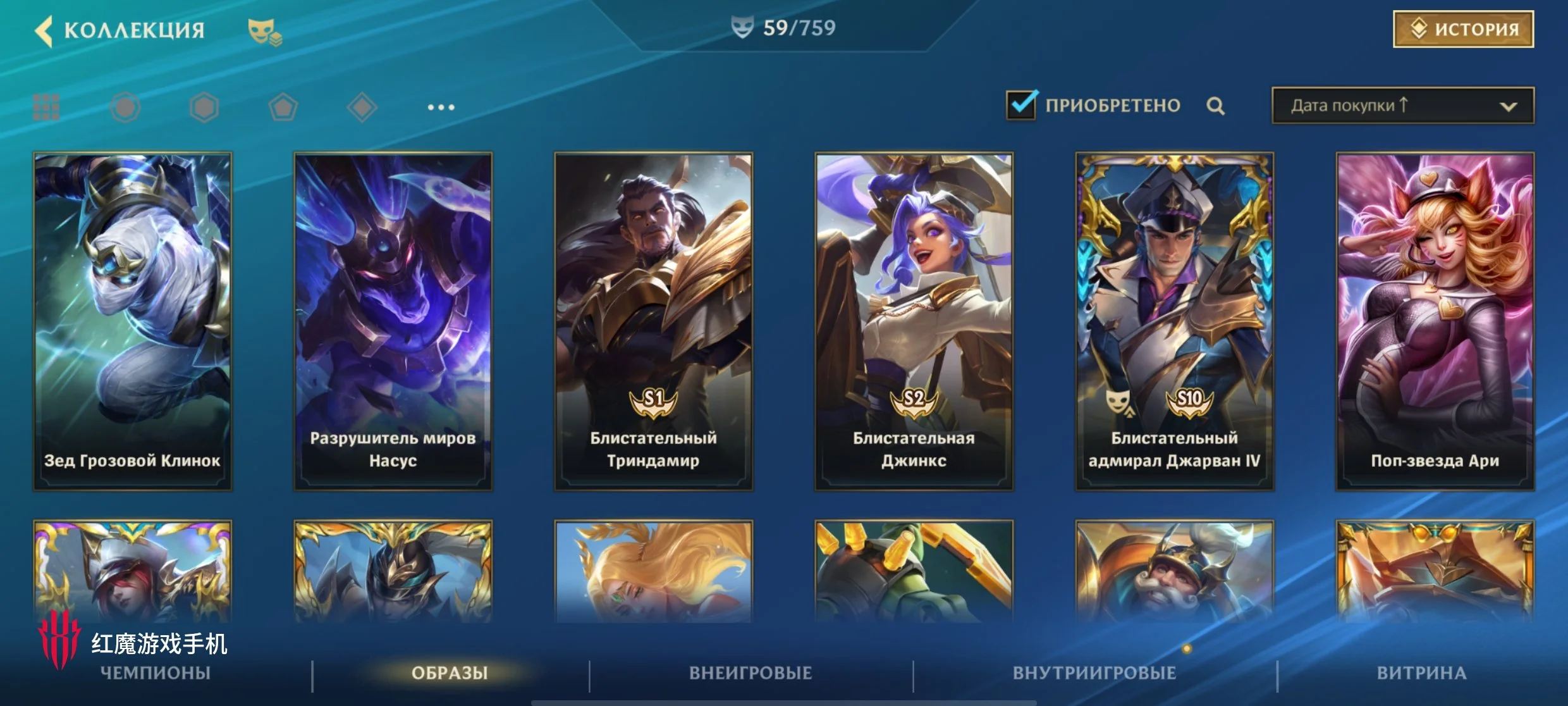The width and height of the screenshot is (1568, 706).
Task: Click the dropdown chevron on sort box
Action: click(1509, 106)
